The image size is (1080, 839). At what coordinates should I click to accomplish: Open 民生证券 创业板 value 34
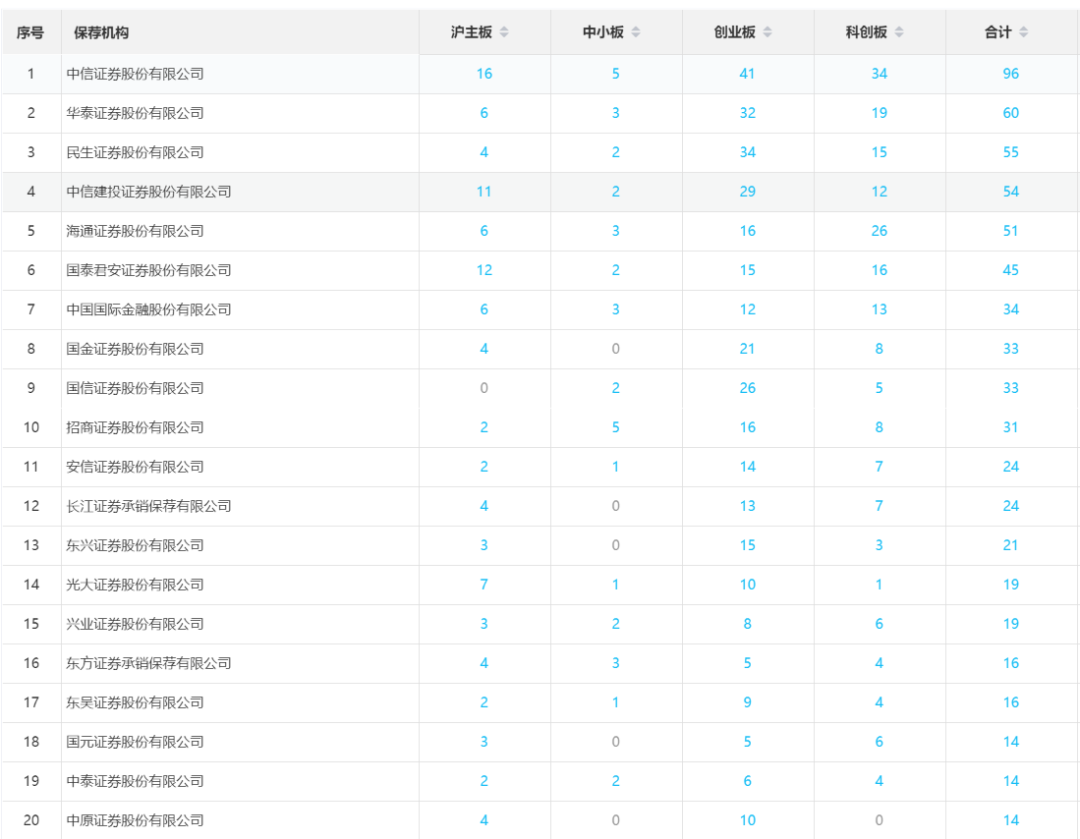[747, 152]
